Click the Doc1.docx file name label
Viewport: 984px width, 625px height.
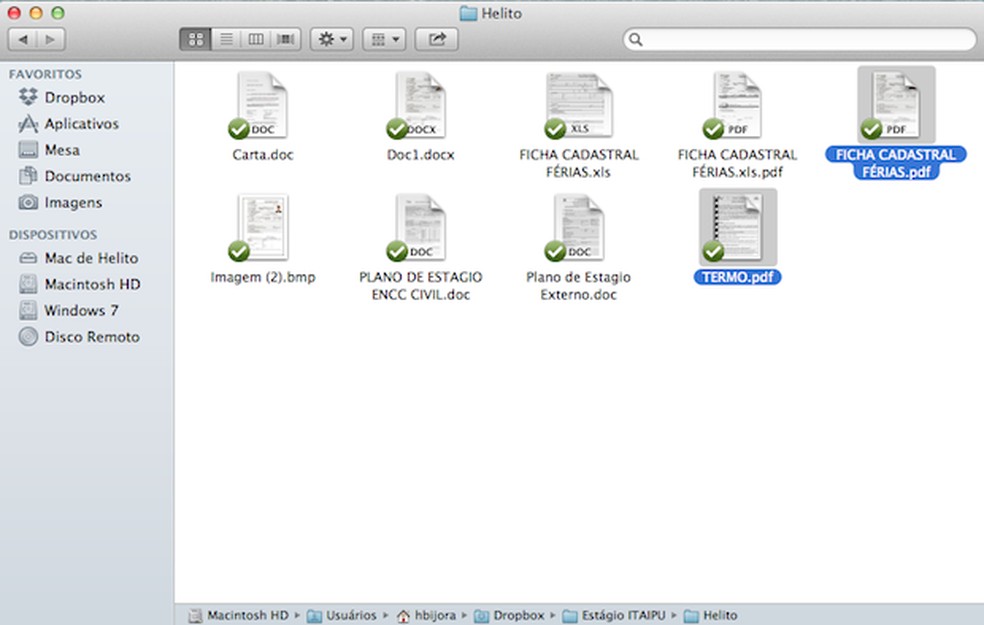pos(420,154)
